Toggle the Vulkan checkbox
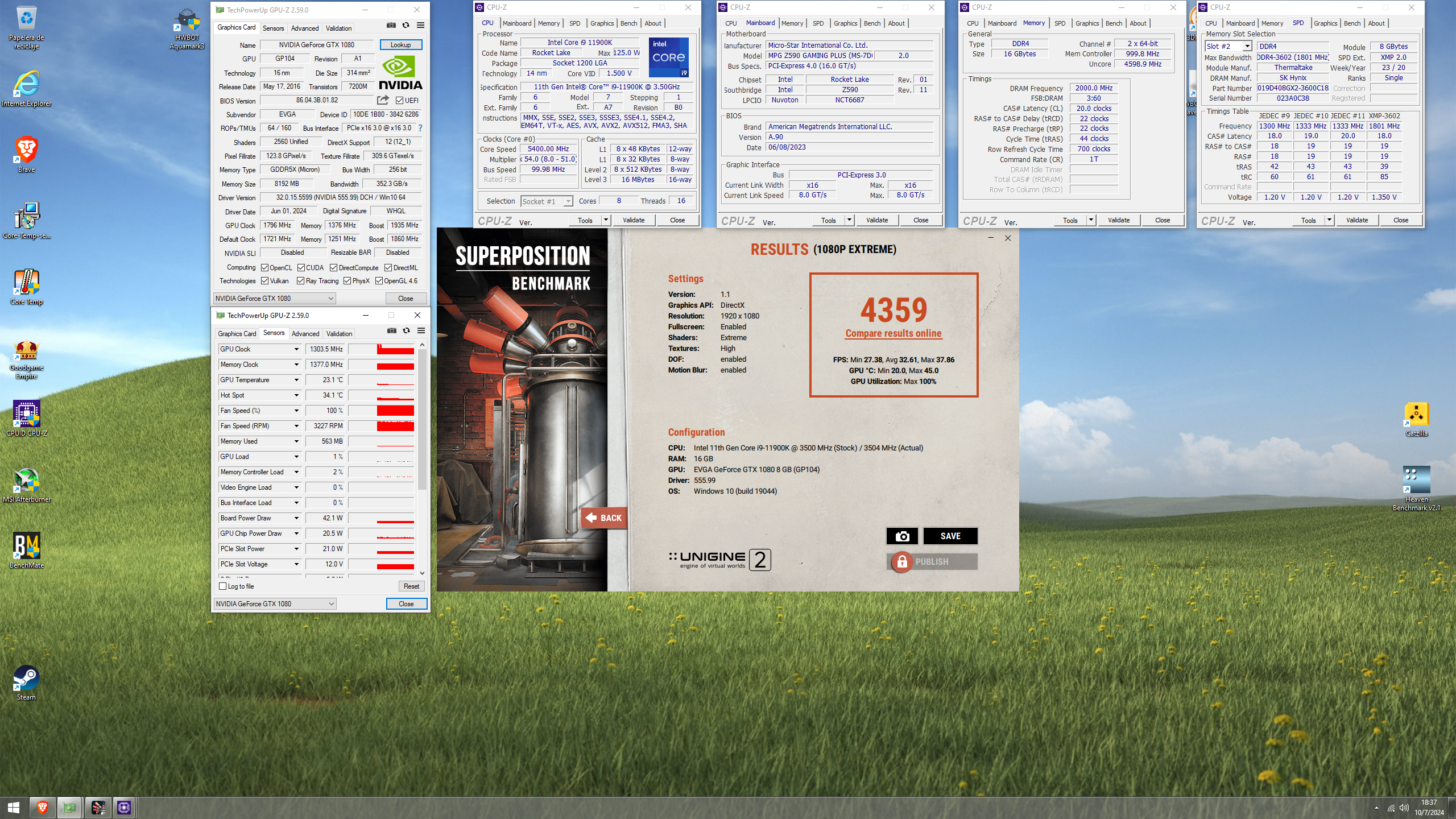Image resolution: width=1456 pixels, height=819 pixels. [264, 281]
